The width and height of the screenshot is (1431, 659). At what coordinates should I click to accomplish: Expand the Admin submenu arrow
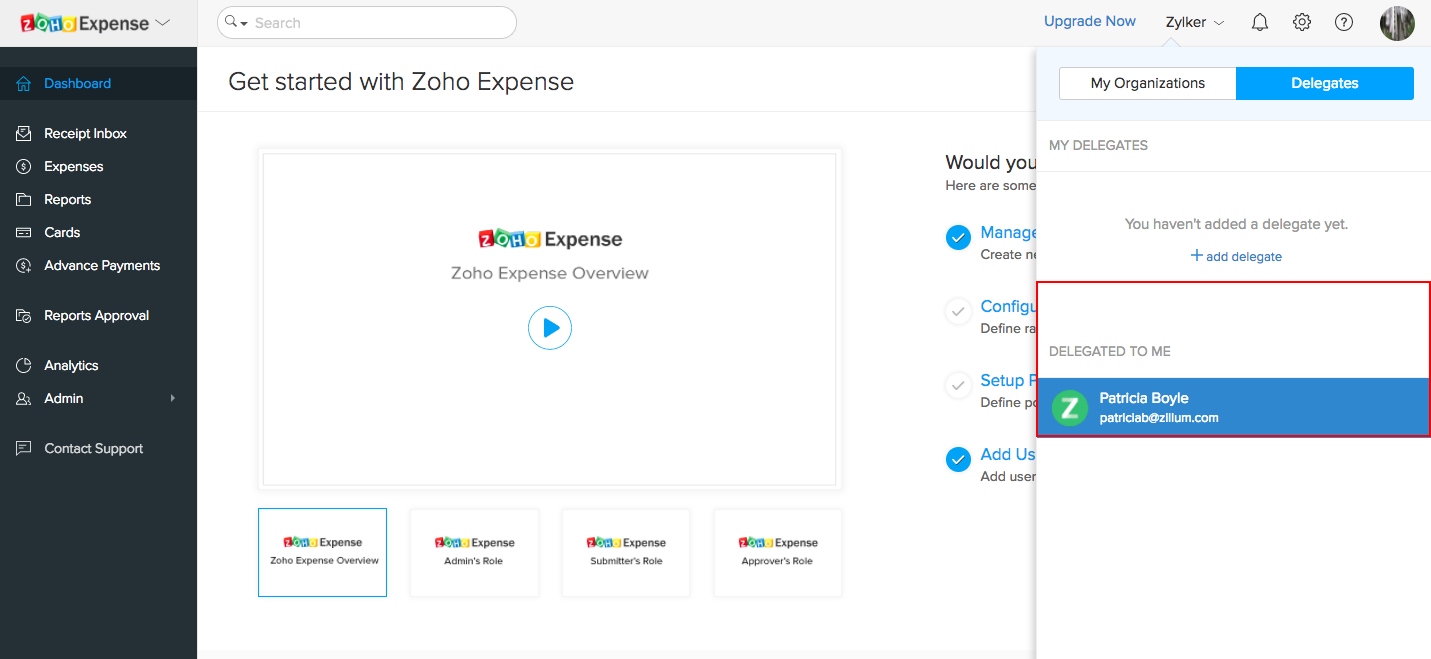(x=172, y=398)
